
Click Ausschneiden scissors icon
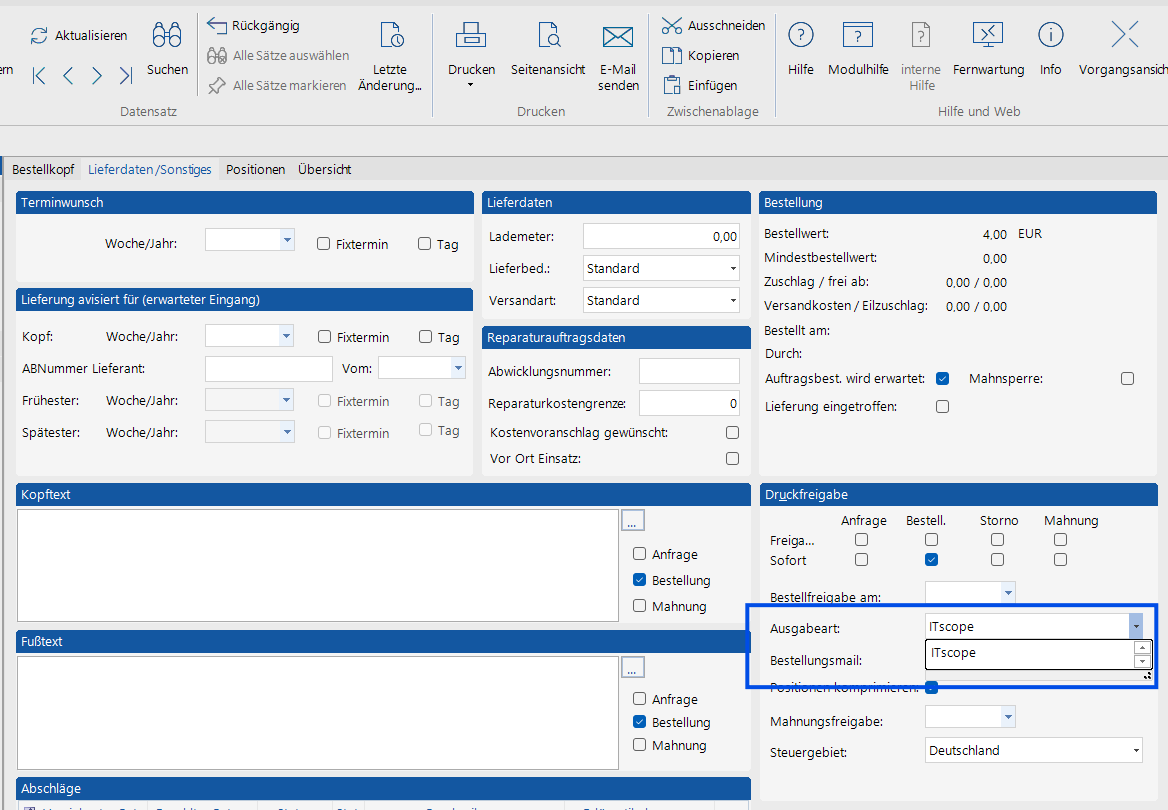click(673, 25)
